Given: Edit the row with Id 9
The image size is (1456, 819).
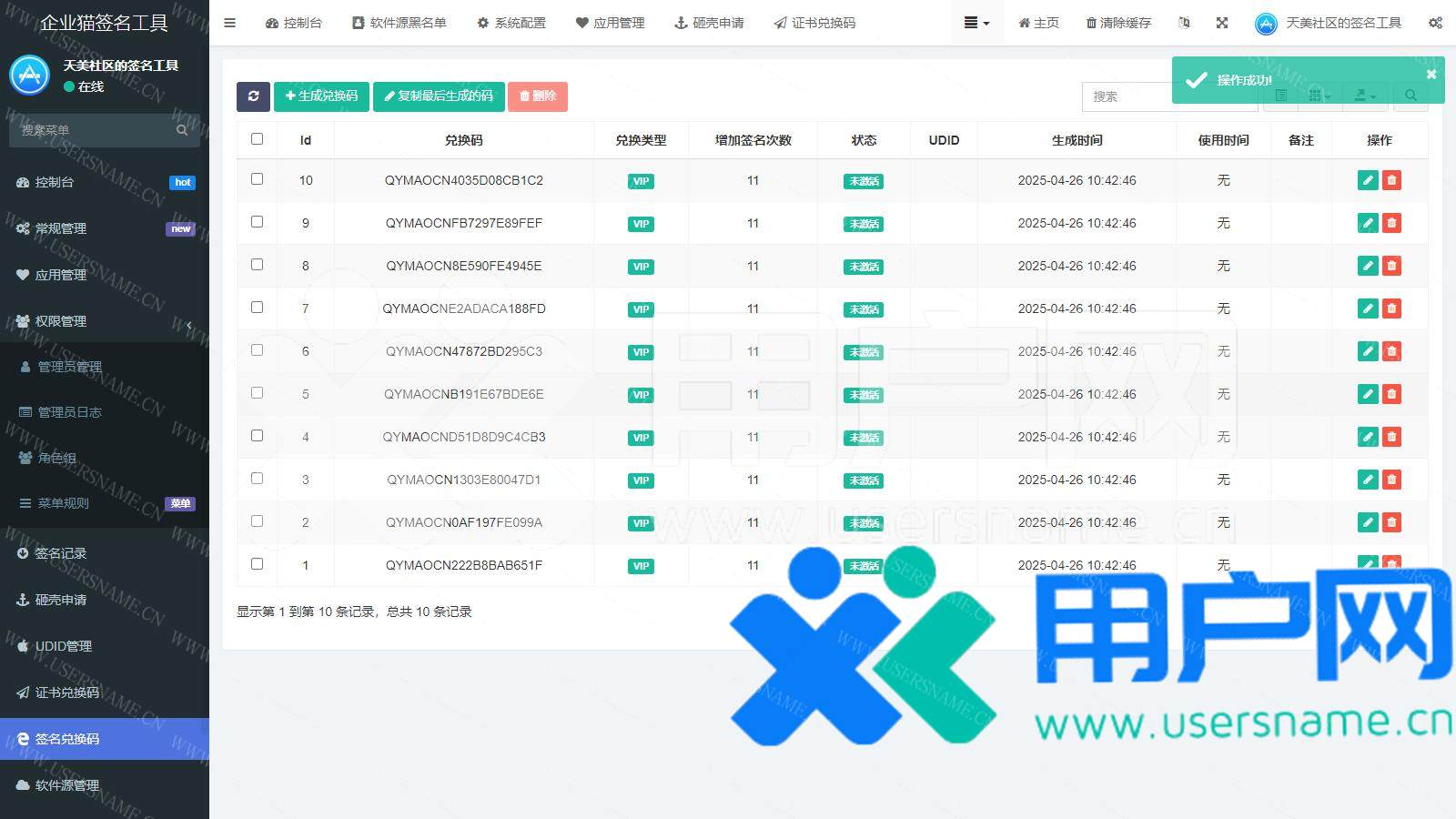Looking at the screenshot, I should (x=1368, y=223).
